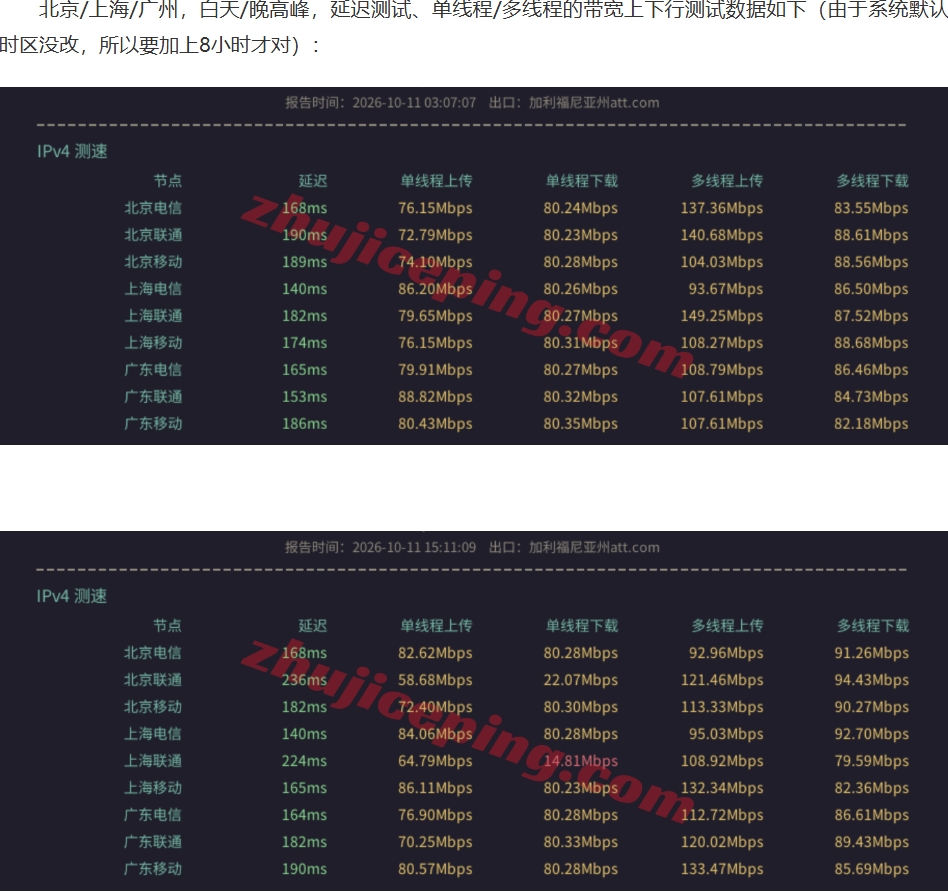
Task: Click the 83.55Mbps multi-thread download value
Action: point(871,208)
